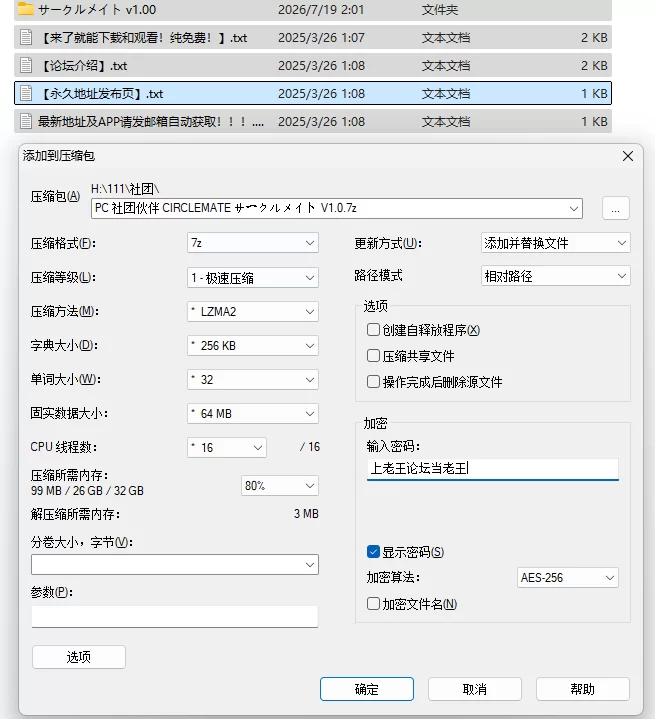Screen dimensions: 655x719
Task: Enable 加密文件名 checkbox
Action: tap(373, 603)
